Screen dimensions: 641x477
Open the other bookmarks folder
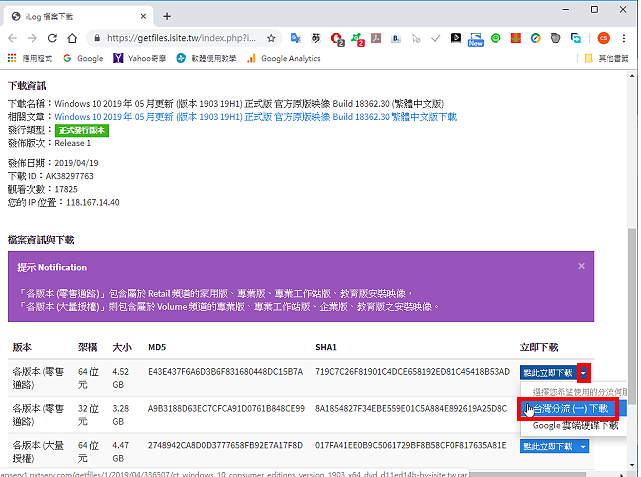coord(607,58)
